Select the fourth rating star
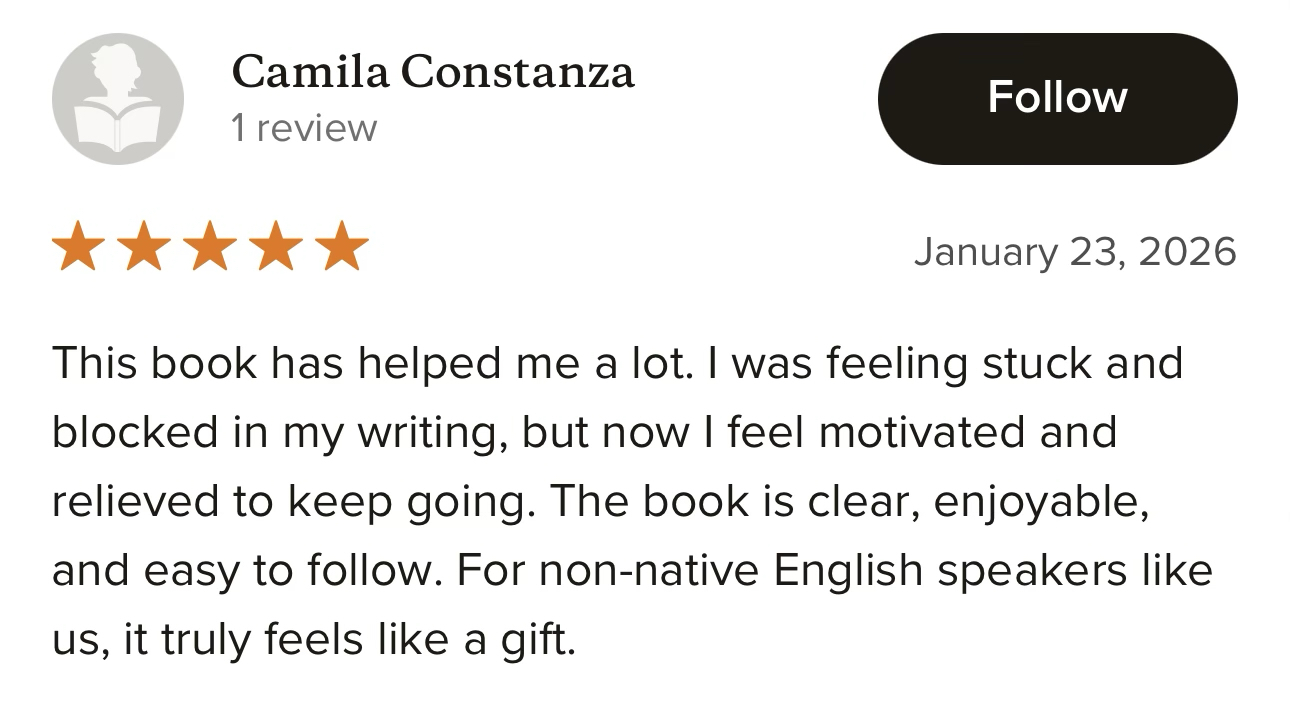 [x=276, y=247]
